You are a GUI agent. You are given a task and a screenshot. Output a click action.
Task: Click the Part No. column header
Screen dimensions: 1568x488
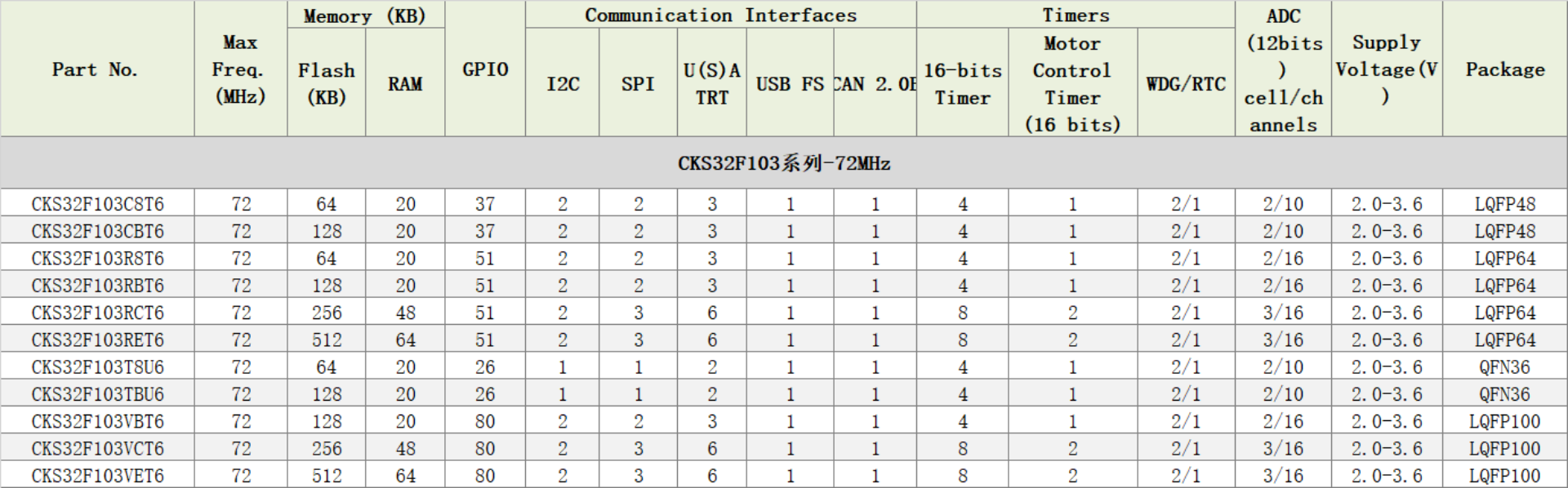[97, 69]
